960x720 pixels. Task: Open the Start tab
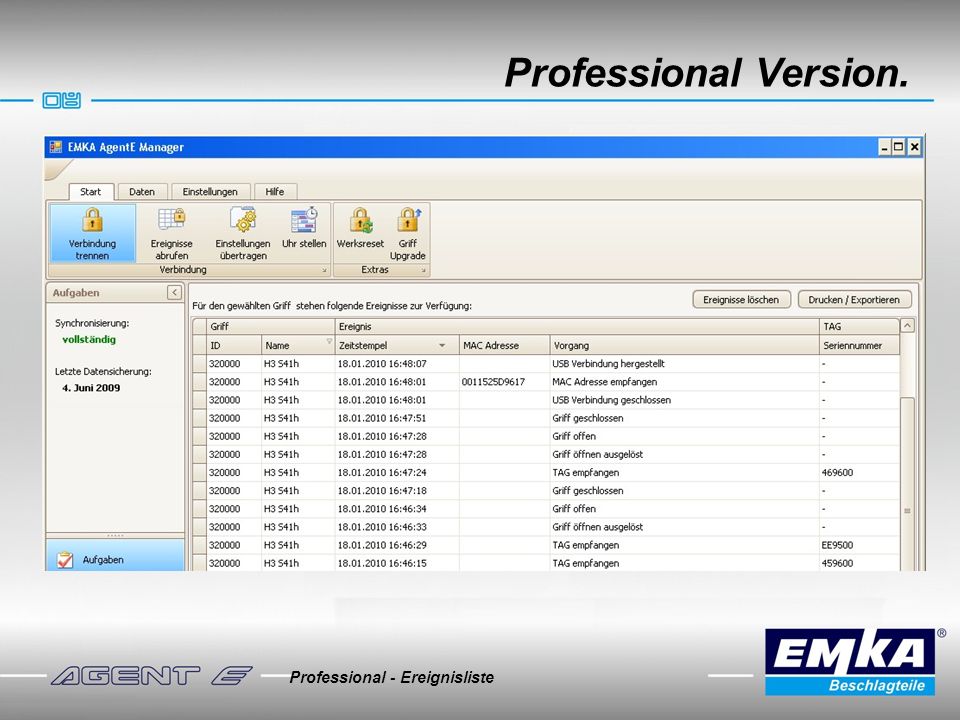point(91,192)
